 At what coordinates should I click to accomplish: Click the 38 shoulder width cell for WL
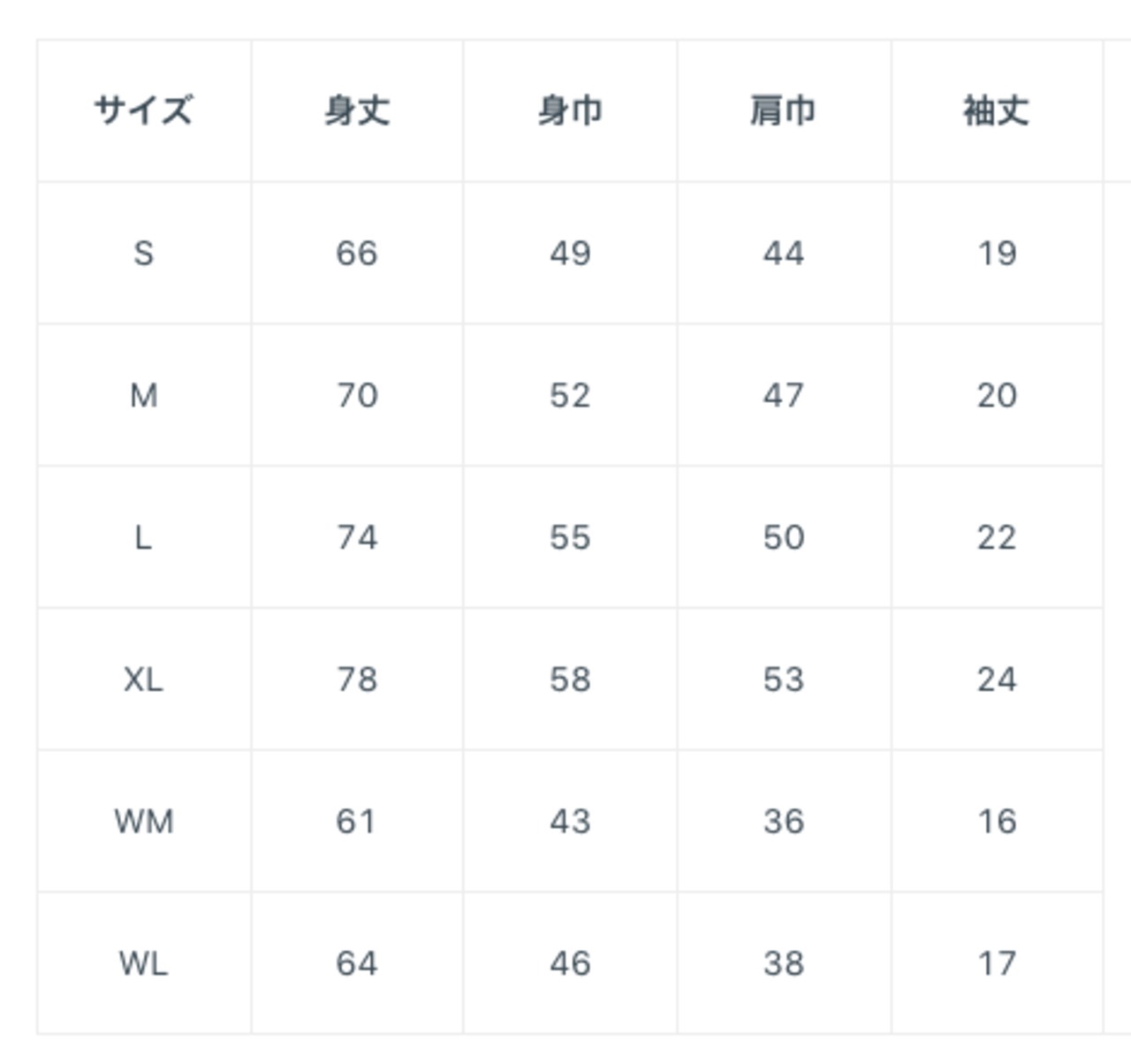[x=784, y=963]
